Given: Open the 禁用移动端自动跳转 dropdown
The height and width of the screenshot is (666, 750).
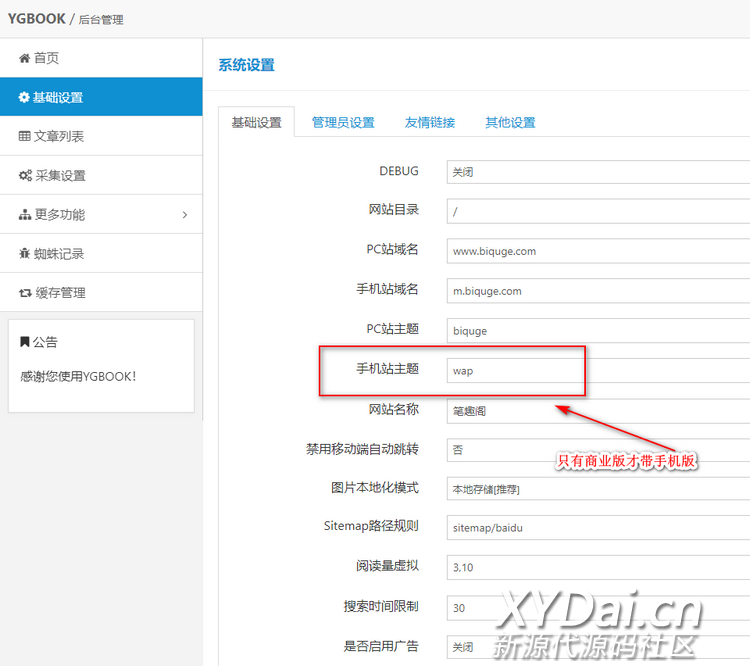Looking at the screenshot, I should pos(598,450).
